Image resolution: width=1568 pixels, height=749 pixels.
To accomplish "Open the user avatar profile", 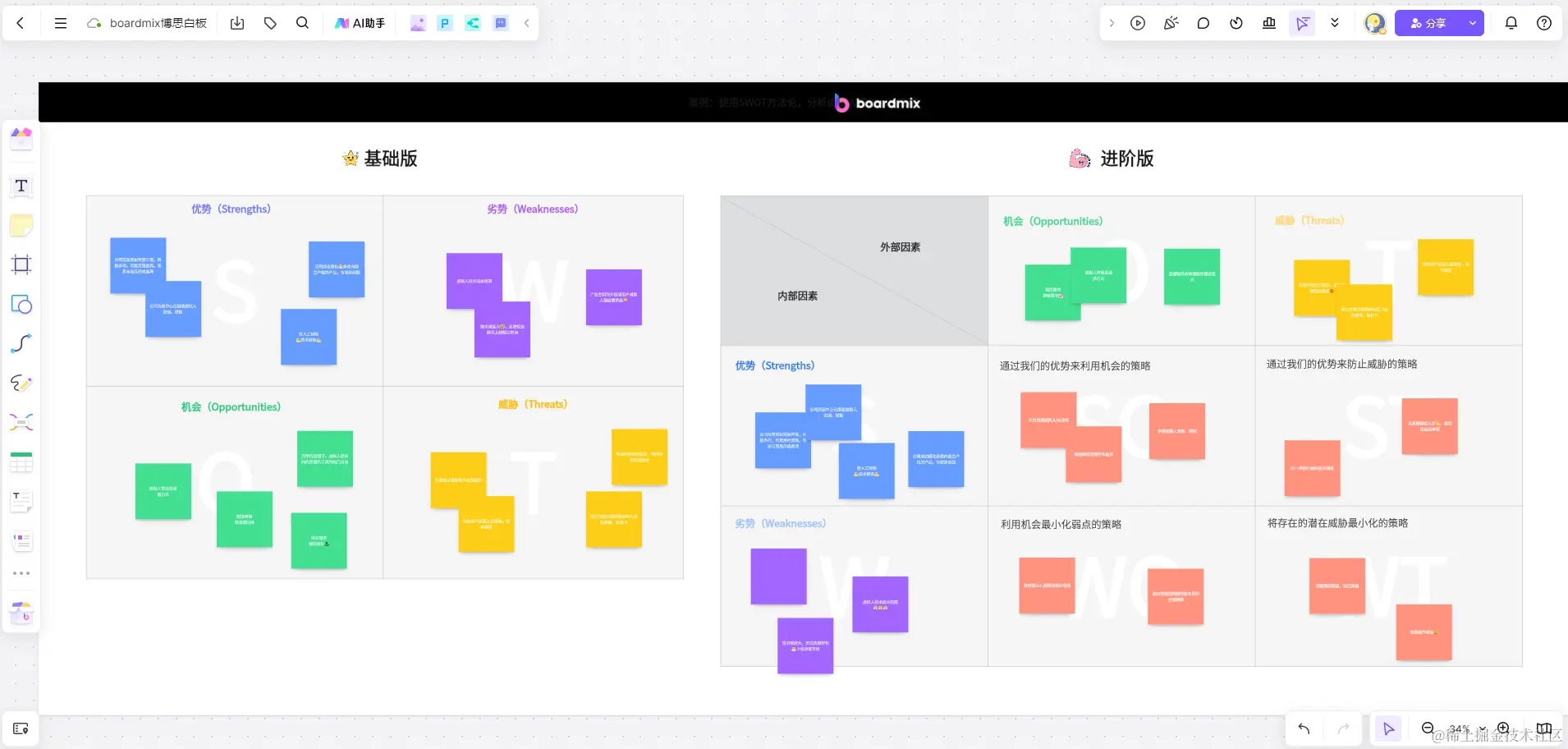I will click(x=1375, y=23).
